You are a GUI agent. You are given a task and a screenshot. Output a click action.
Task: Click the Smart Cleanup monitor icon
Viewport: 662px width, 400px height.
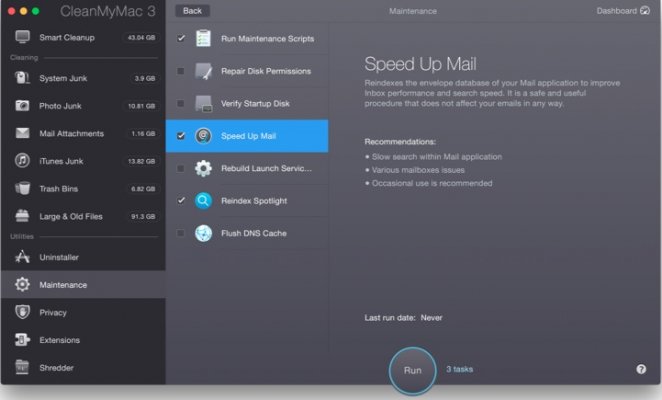(22, 37)
